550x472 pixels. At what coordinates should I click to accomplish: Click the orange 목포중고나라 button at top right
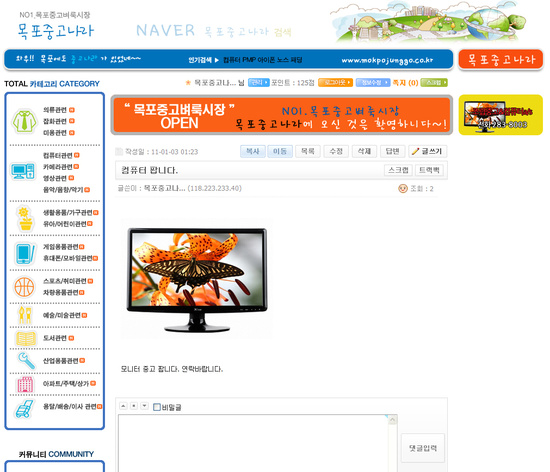(x=501, y=59)
